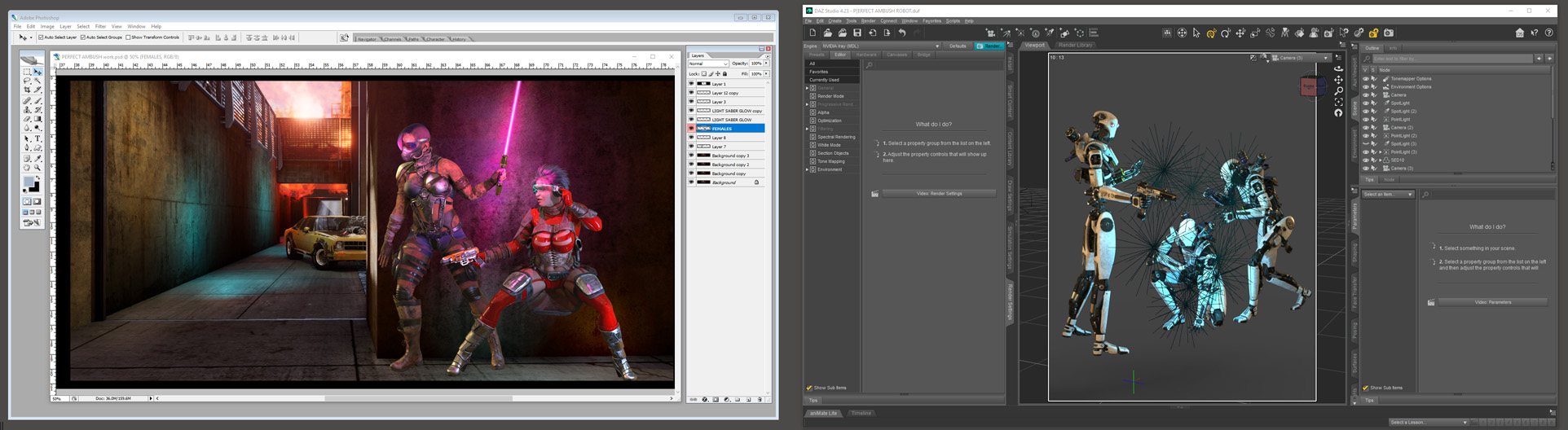The image size is (1568, 430).
Task: Select the Hand tool in Photoshop toolbox
Action: (x=28, y=168)
